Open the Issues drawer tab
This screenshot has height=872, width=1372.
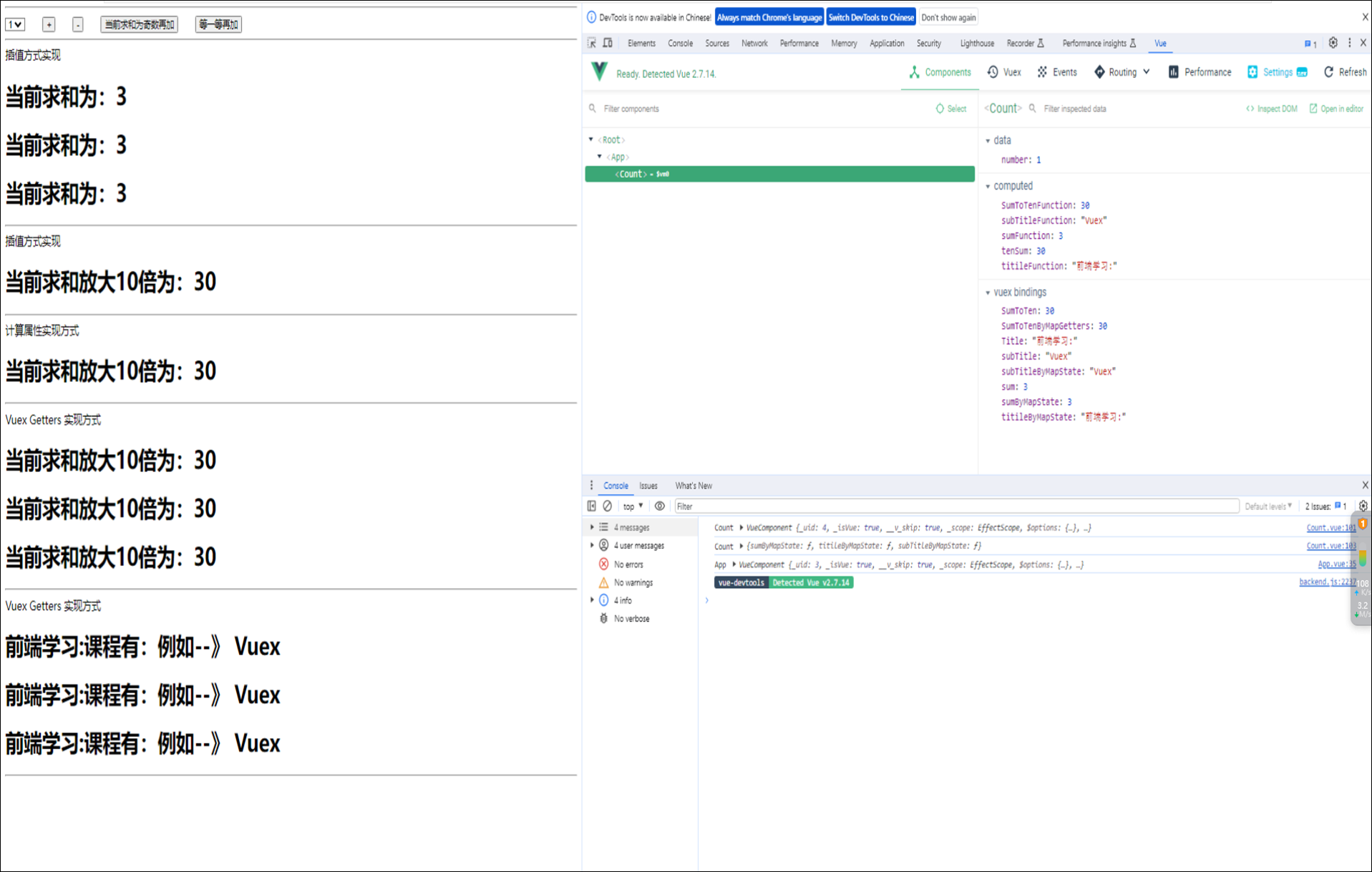[x=648, y=486]
